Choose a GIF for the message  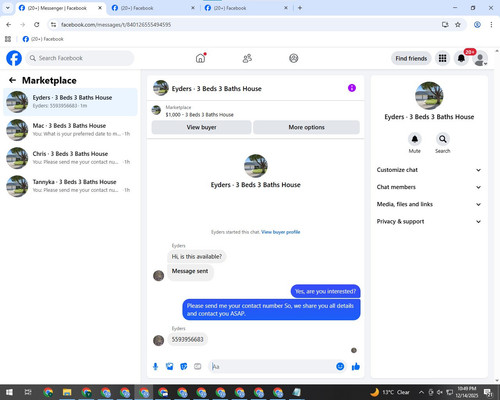click(x=198, y=367)
